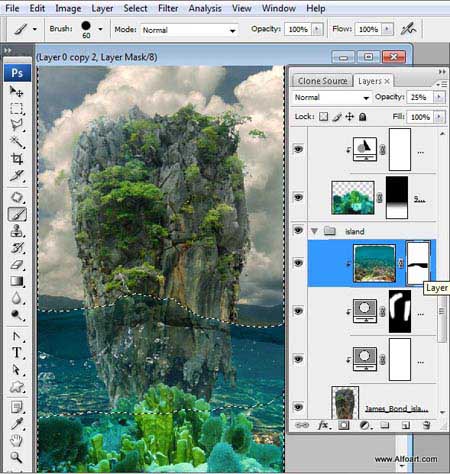Select the Type tool
Image resolution: width=450 pixels, height=474 pixels.
tap(16, 352)
